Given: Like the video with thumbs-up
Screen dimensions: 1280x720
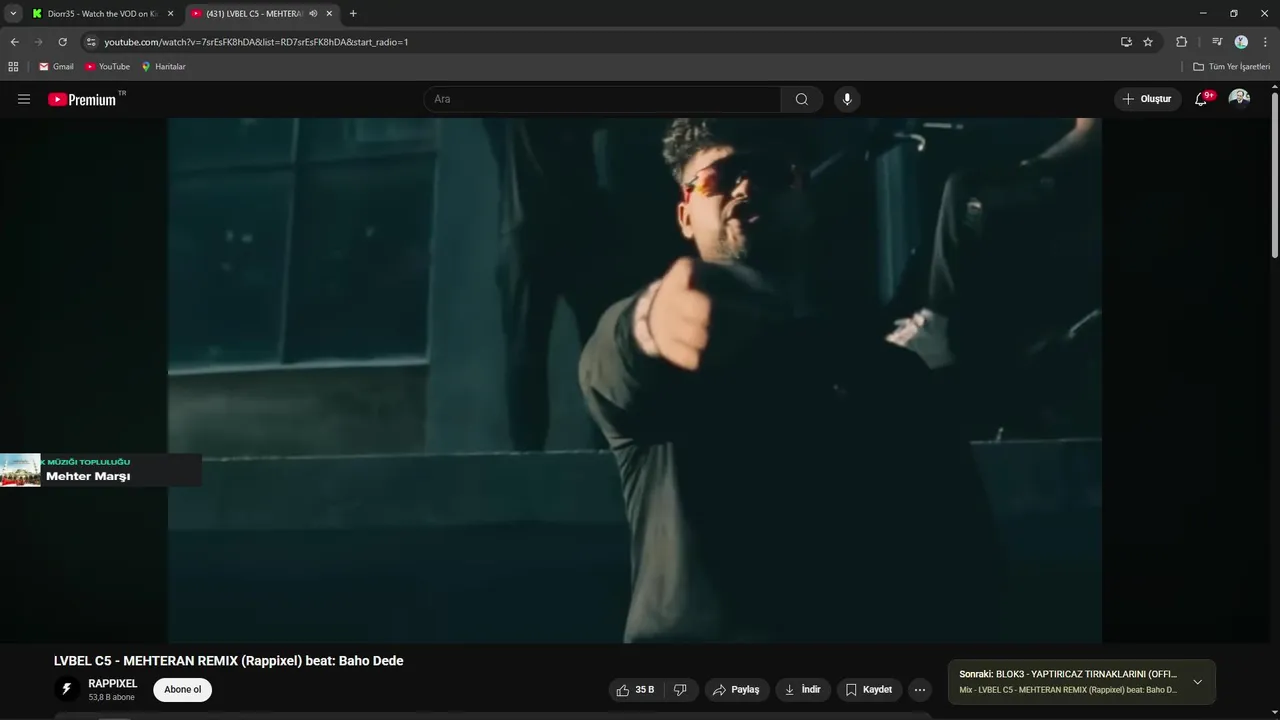Looking at the screenshot, I should 636,690.
